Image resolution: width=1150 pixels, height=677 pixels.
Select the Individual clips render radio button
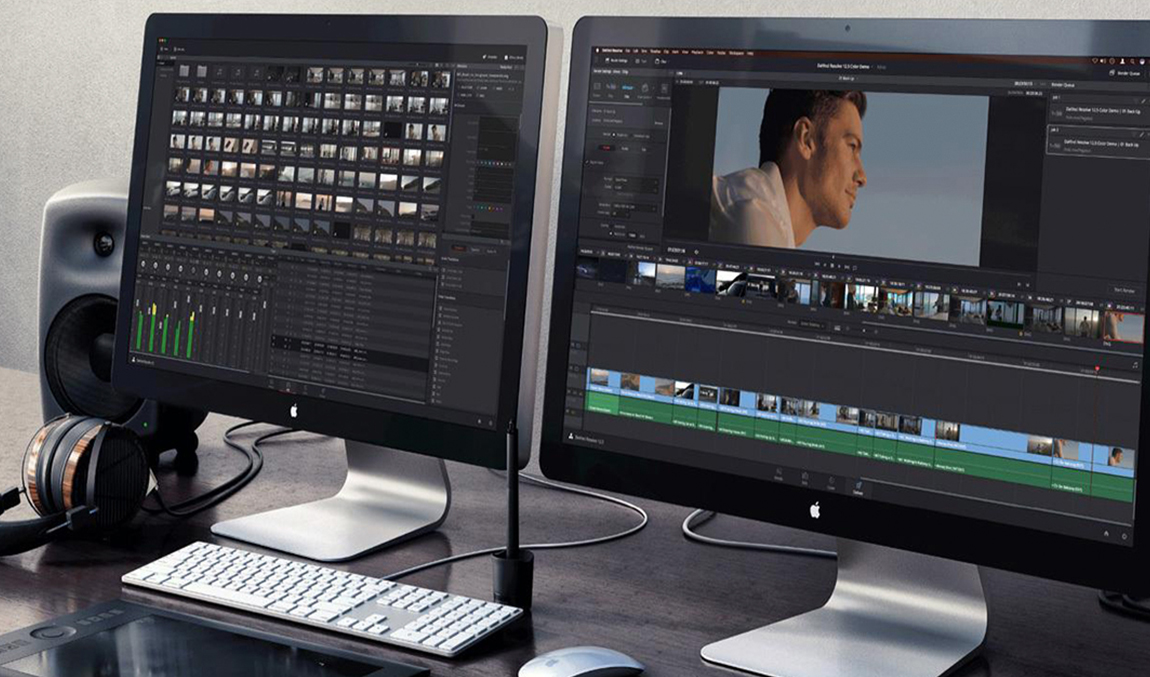[631, 136]
